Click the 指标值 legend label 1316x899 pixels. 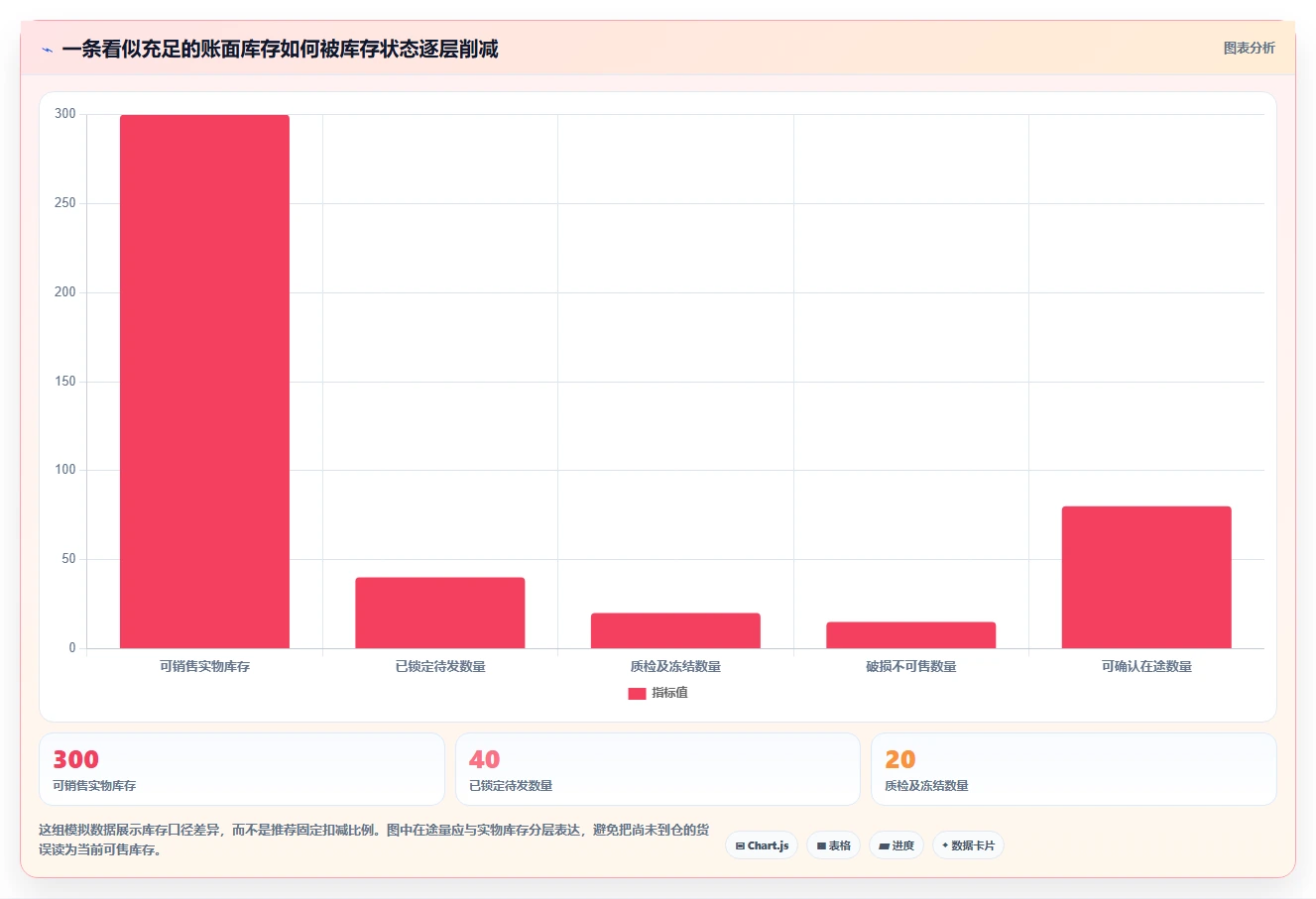click(x=669, y=693)
